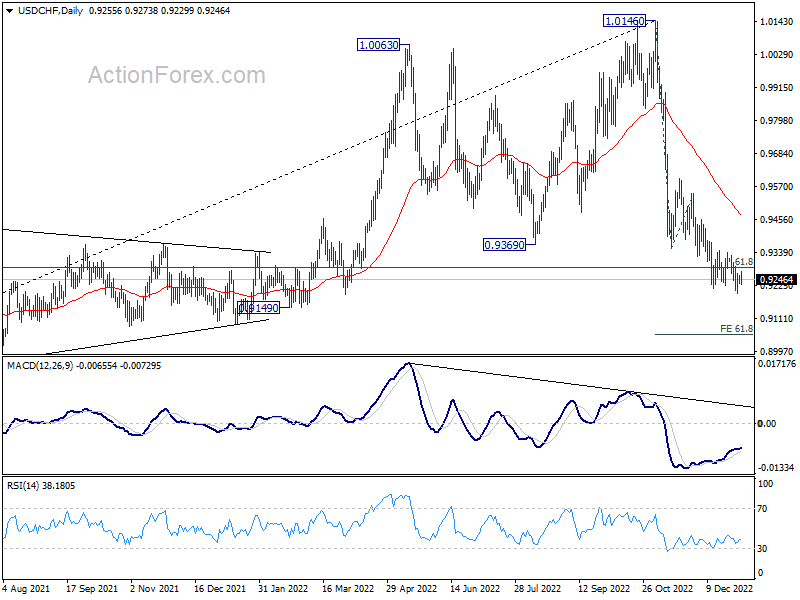This screenshot has width=800, height=600.
Task: Click the 2 Nov 2021 date label
Action: coord(155,589)
